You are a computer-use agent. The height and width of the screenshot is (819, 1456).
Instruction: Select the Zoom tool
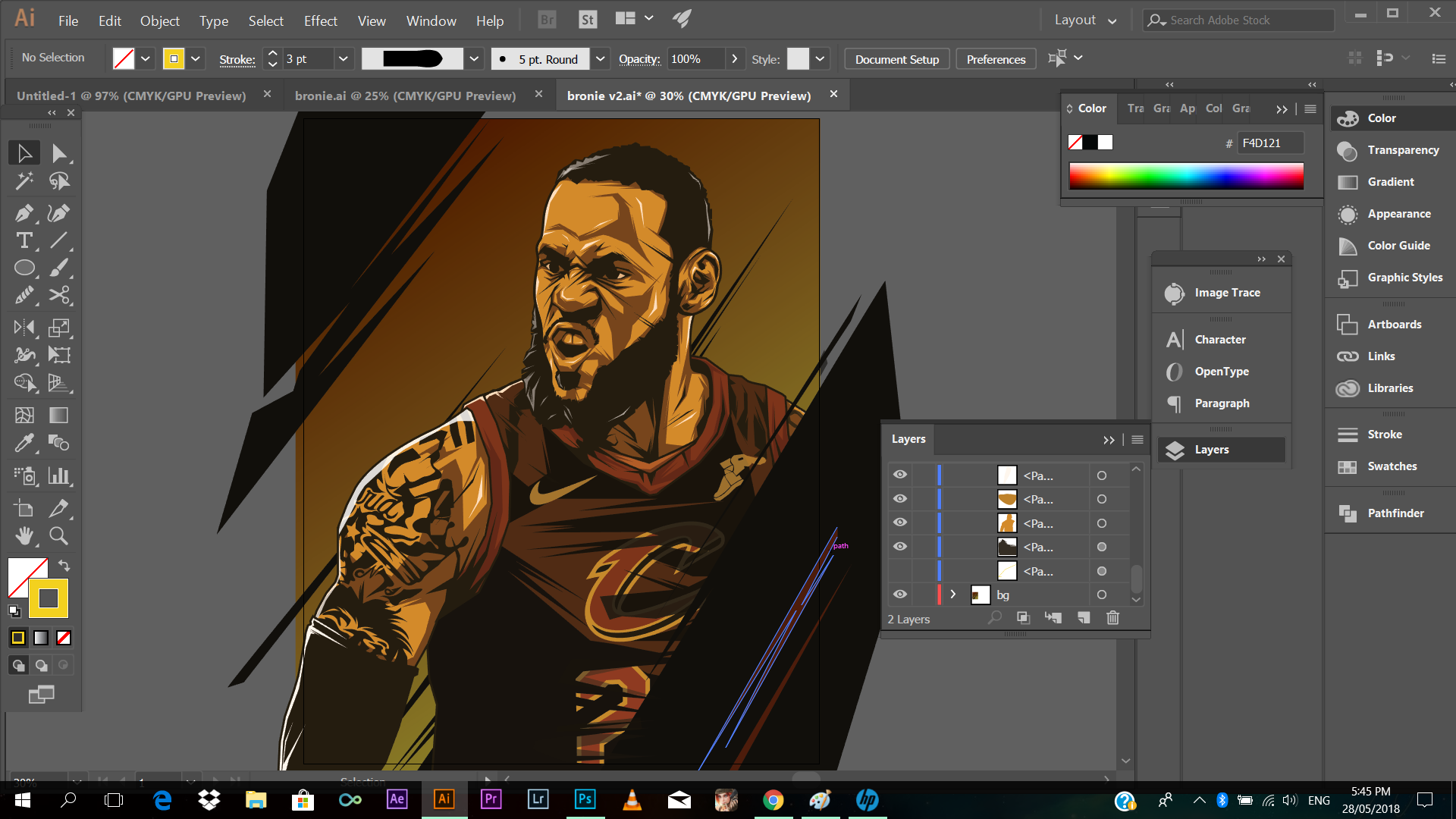[x=59, y=535]
